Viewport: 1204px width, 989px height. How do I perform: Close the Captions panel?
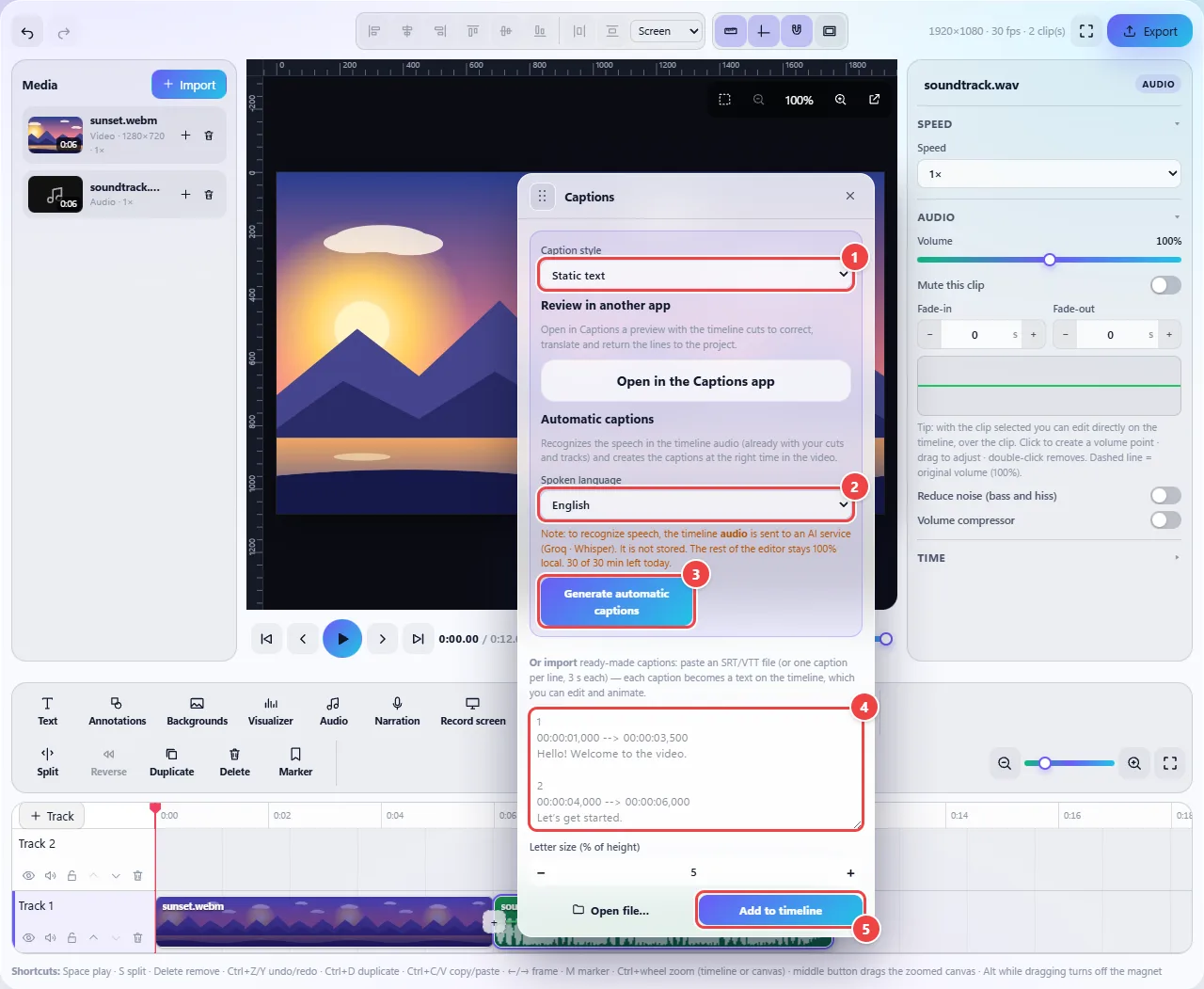pyautogui.click(x=850, y=196)
